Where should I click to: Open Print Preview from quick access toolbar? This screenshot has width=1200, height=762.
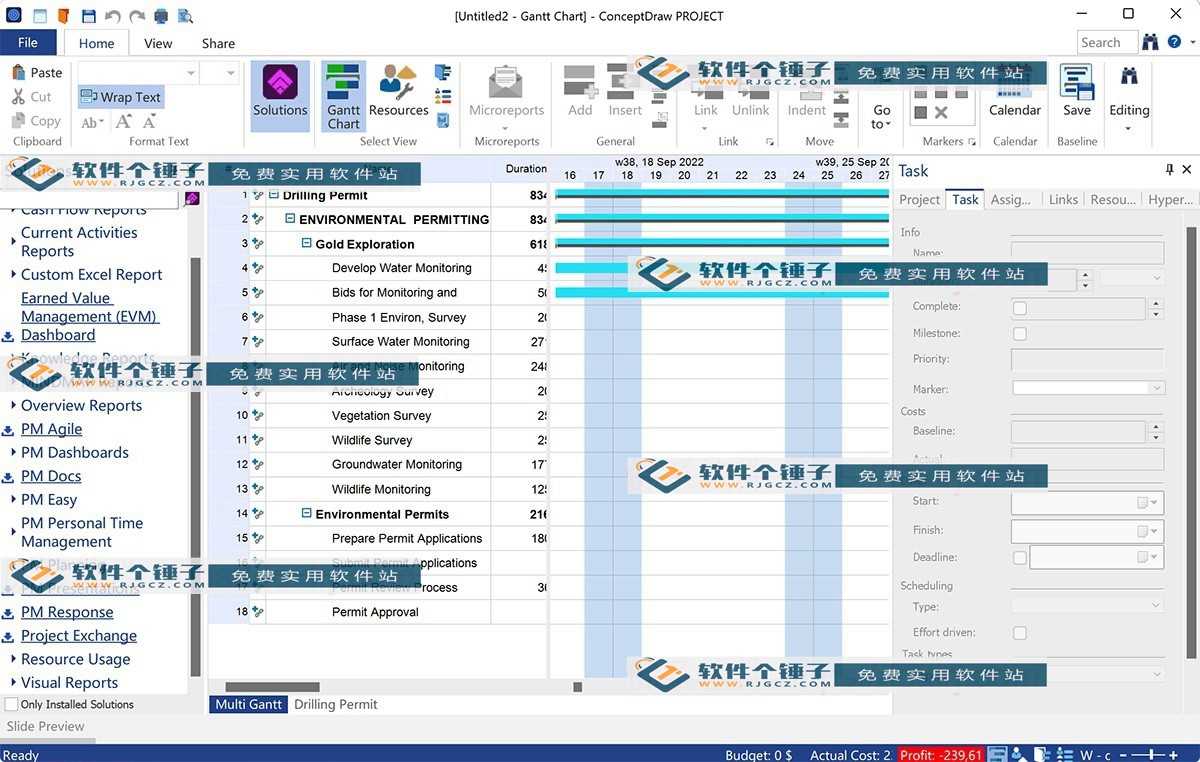pos(186,16)
